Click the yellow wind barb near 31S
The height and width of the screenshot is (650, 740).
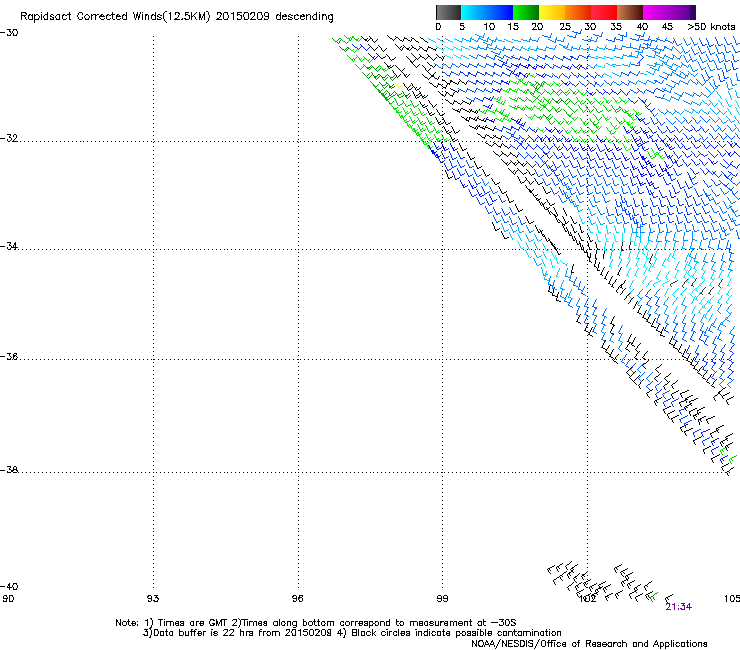tap(399, 86)
